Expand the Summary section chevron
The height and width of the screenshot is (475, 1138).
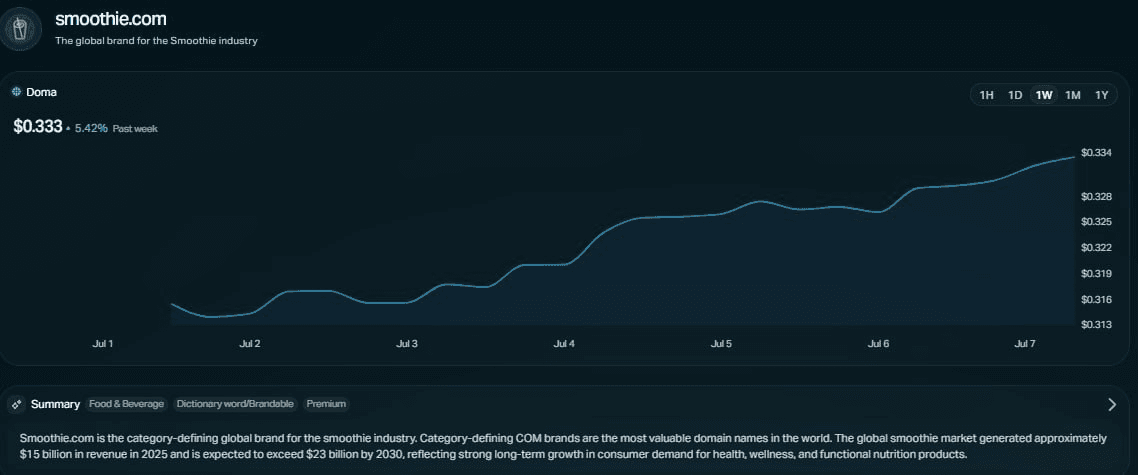(x=1112, y=405)
